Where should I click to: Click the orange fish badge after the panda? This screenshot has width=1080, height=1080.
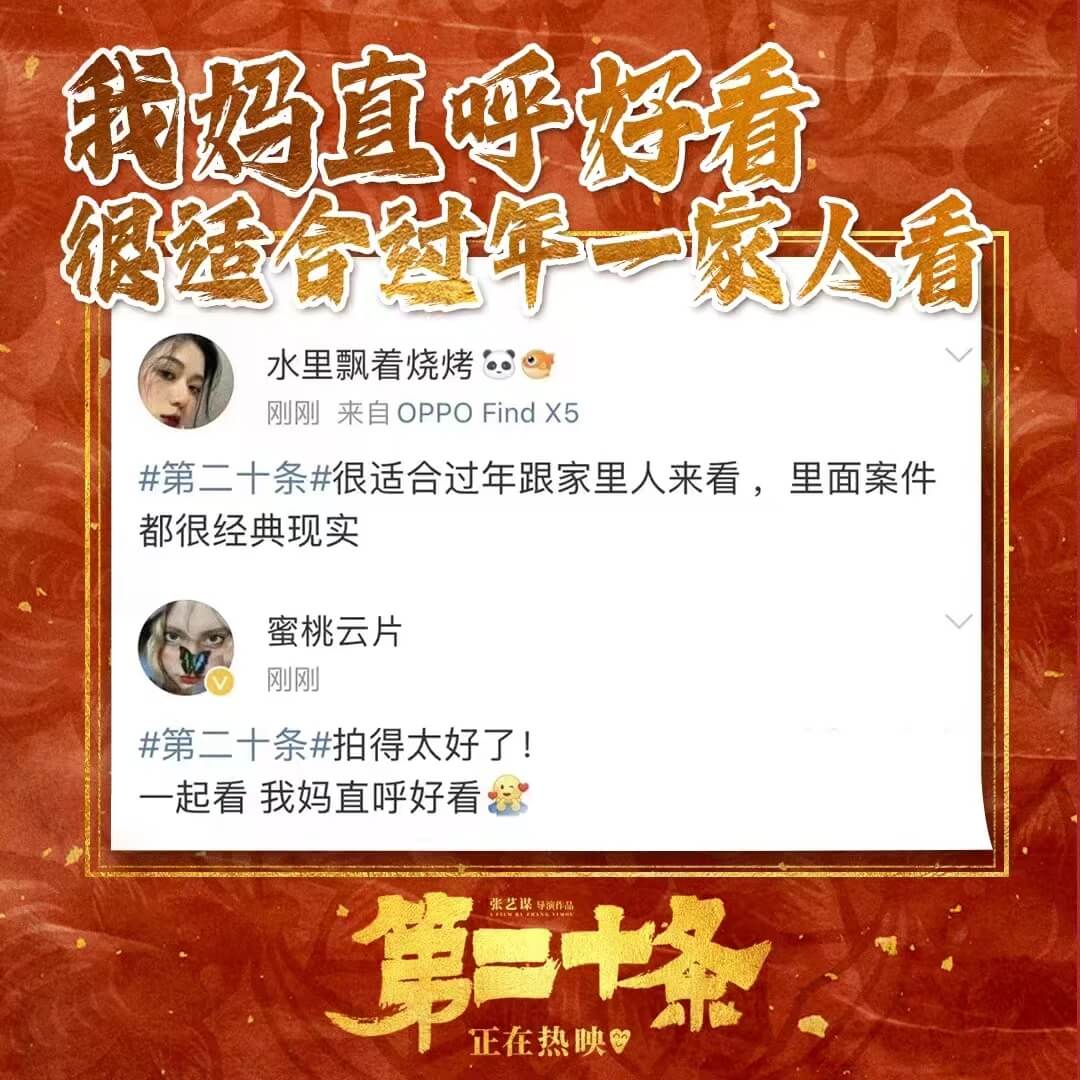[x=538, y=364]
